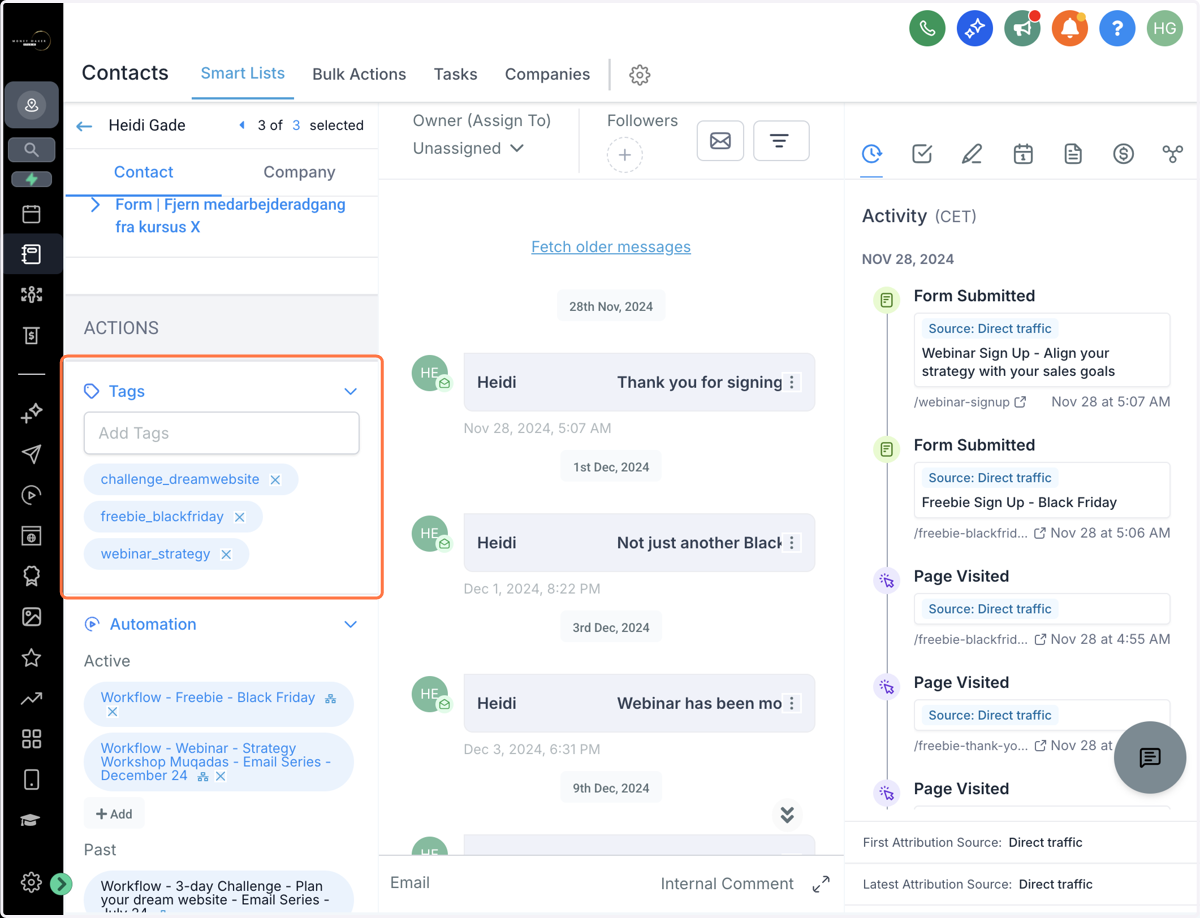Switch to the Tasks tab
The width and height of the screenshot is (1200, 918).
[x=455, y=75]
